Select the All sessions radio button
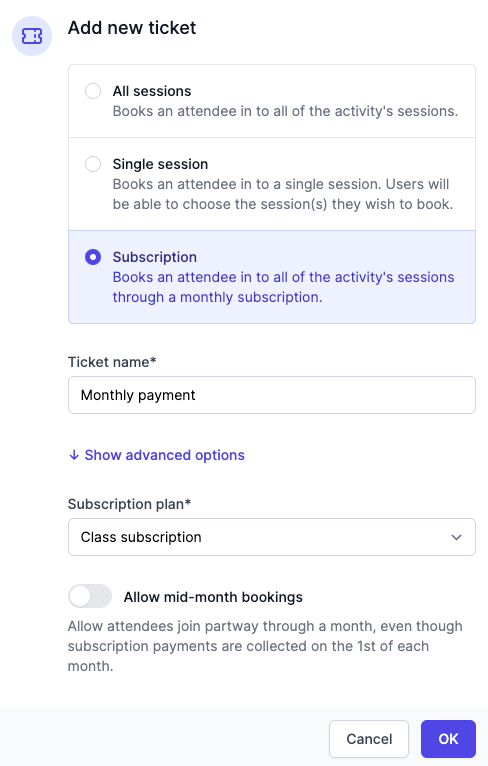 (x=93, y=91)
